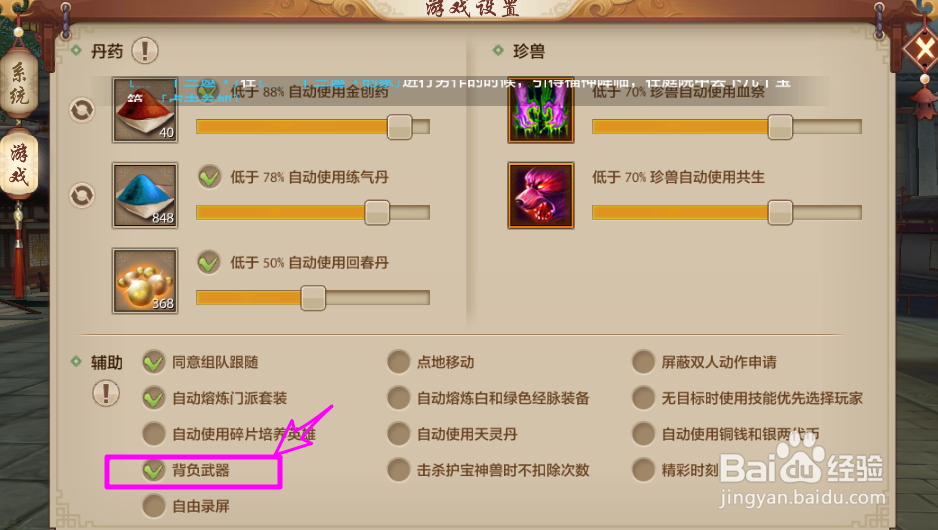Click the 回春丹 50% slider handle
The height and width of the screenshot is (530, 938).
(313, 298)
